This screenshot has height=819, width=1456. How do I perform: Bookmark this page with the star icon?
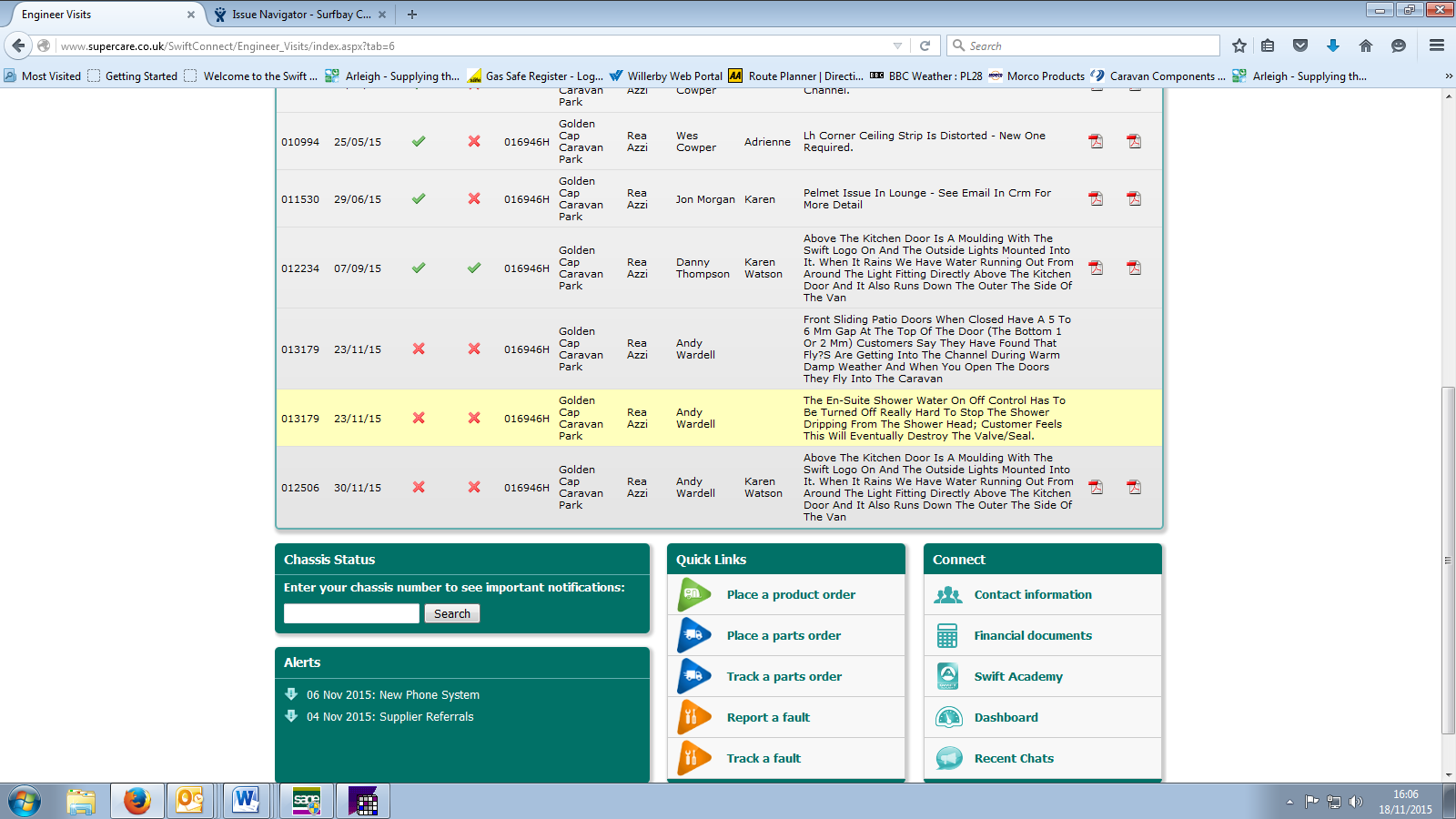[1239, 45]
